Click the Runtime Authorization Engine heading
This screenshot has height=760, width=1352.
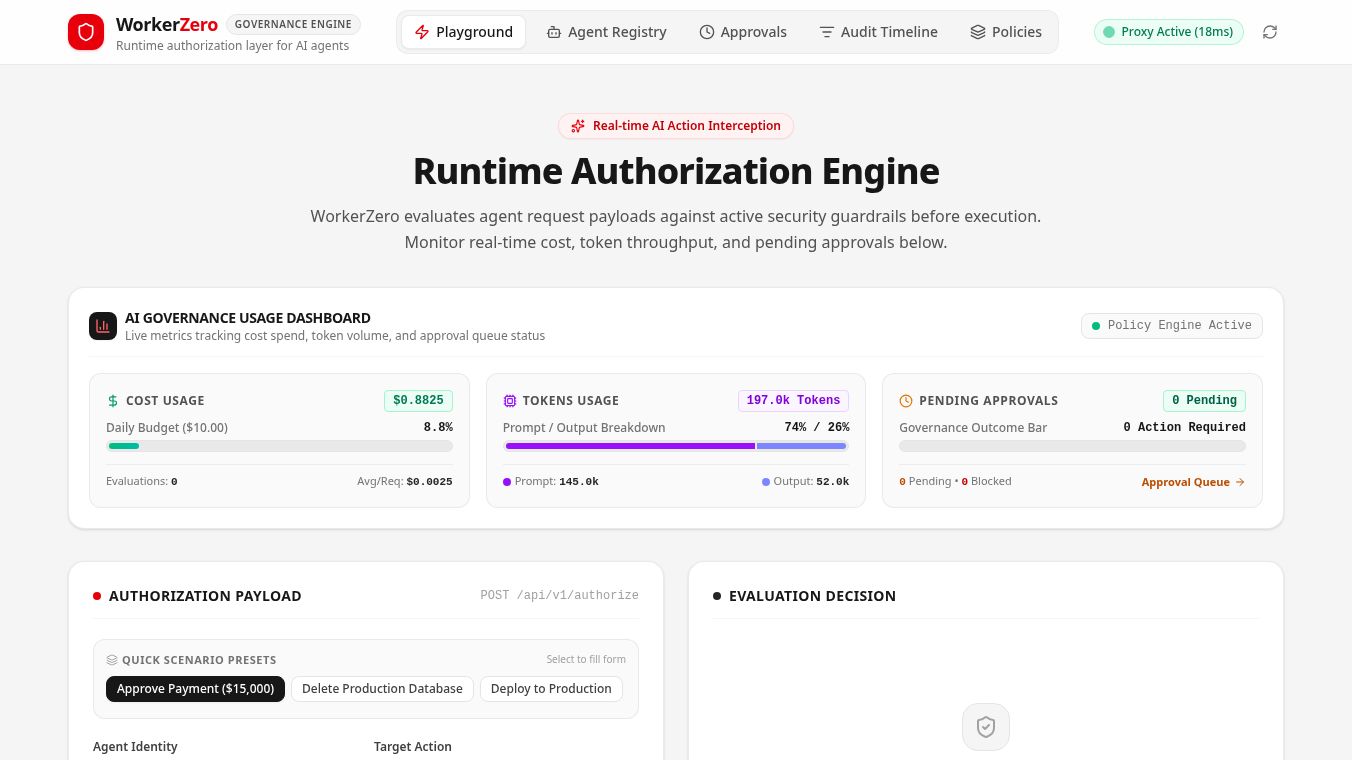[x=676, y=171]
